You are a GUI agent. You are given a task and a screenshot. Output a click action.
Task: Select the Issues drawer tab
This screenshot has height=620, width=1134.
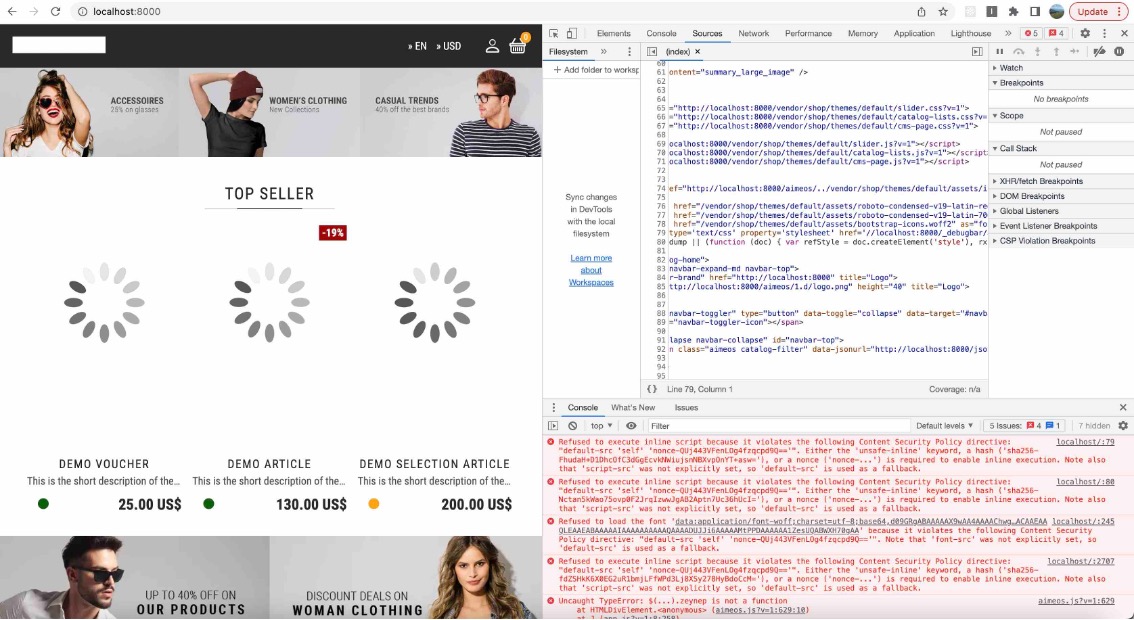click(686, 407)
